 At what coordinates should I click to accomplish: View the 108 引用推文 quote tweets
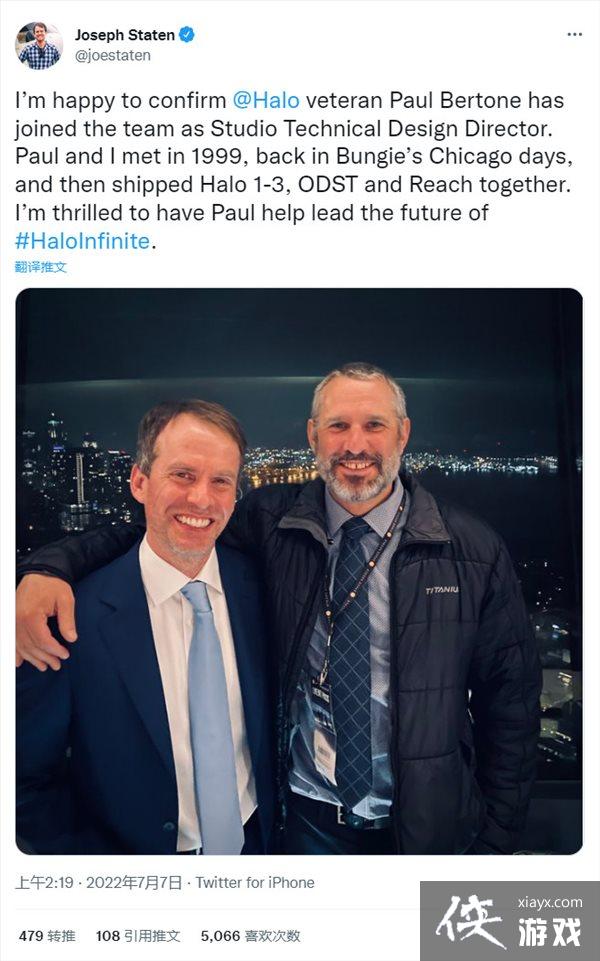coord(138,936)
